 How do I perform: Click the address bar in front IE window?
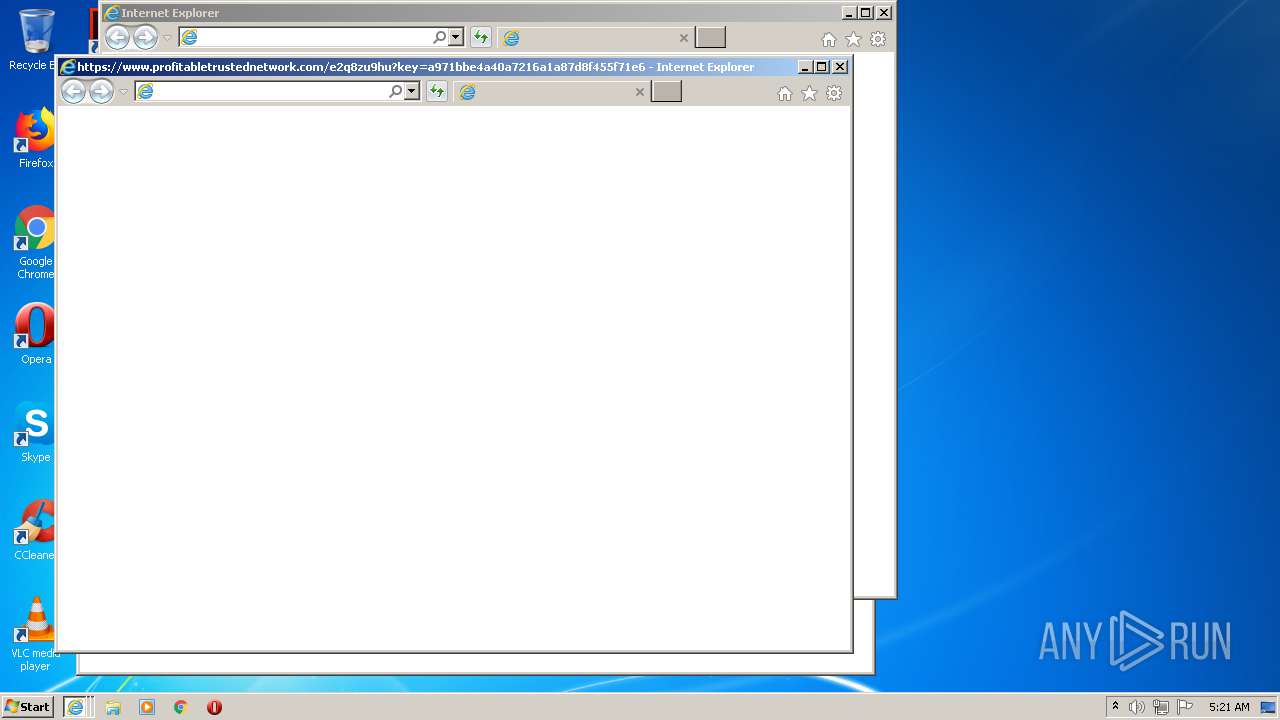[x=262, y=91]
